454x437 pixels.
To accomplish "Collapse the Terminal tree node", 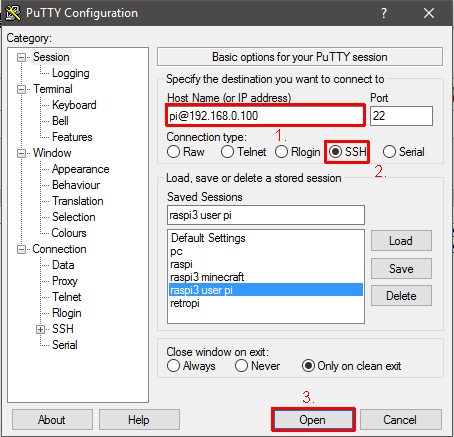I will click(x=21, y=90).
